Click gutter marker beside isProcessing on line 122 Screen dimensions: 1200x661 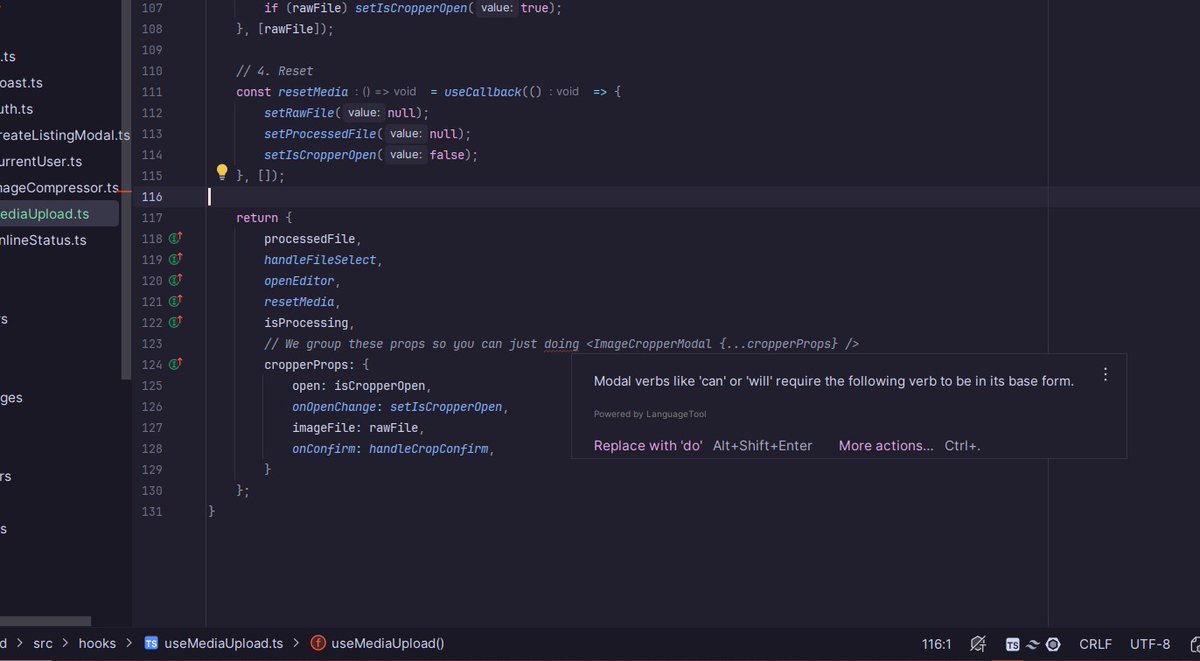pos(176,322)
